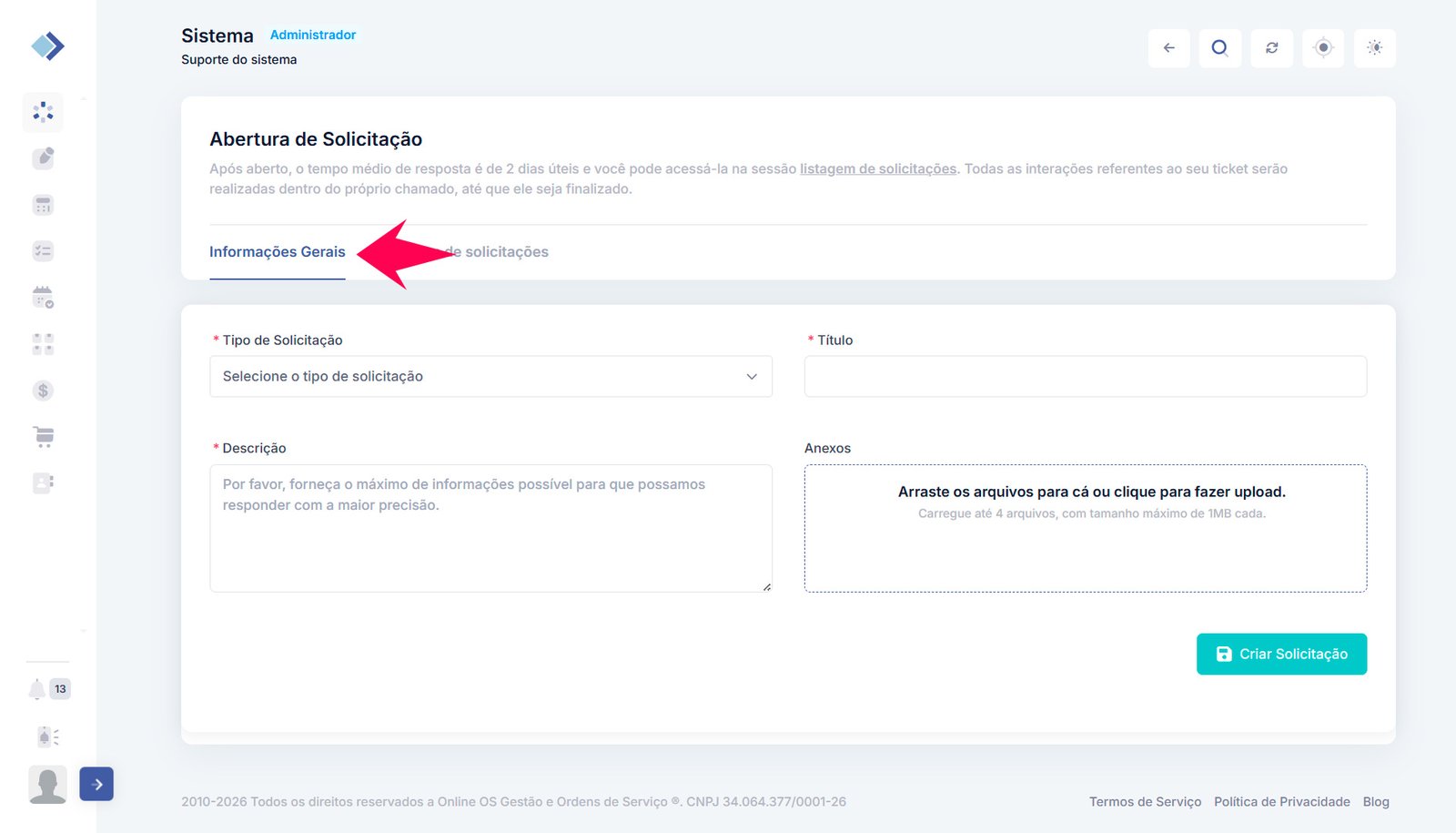
Task: Click the Anexos file upload area
Action: [x=1085, y=528]
